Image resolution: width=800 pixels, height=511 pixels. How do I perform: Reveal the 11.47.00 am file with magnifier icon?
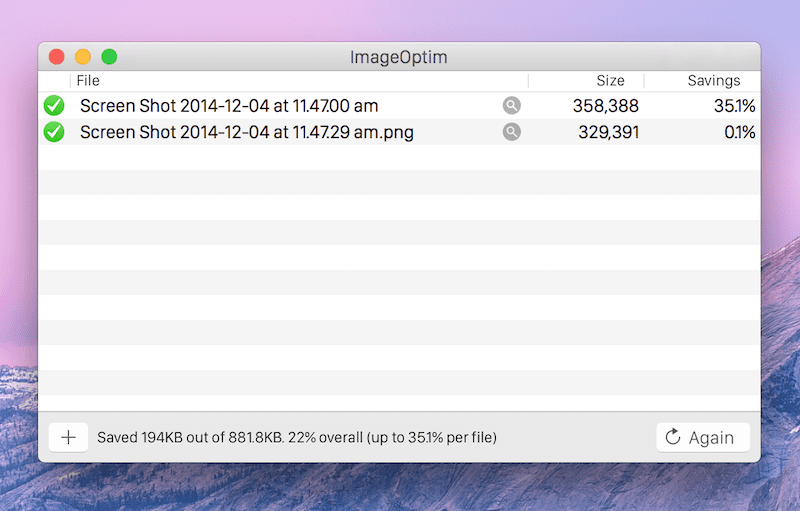pyautogui.click(x=511, y=106)
